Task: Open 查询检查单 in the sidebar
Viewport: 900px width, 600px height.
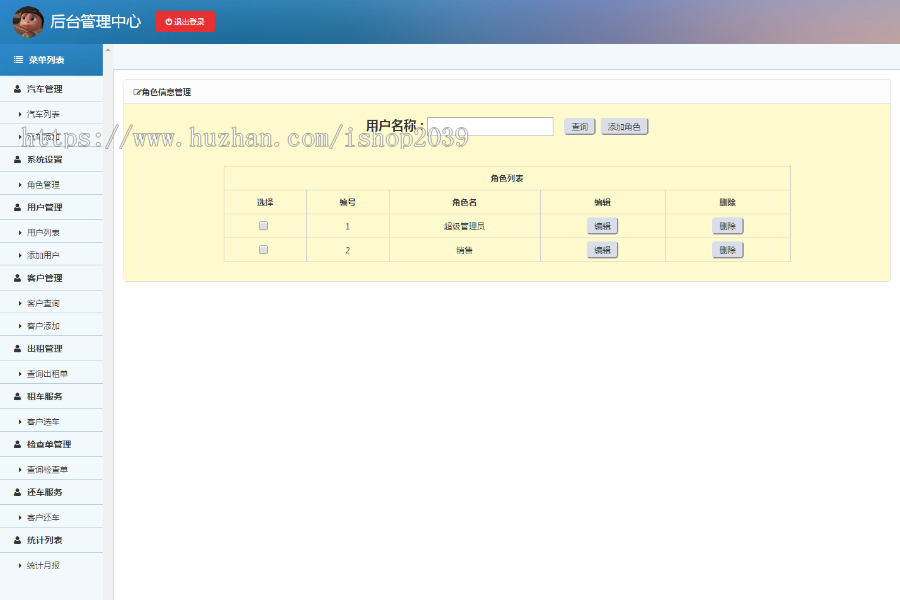Action: coord(47,470)
